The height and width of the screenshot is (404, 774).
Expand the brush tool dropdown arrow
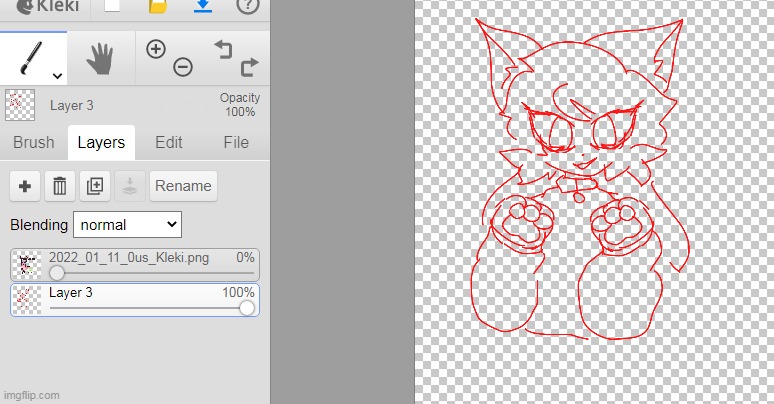pos(57,76)
